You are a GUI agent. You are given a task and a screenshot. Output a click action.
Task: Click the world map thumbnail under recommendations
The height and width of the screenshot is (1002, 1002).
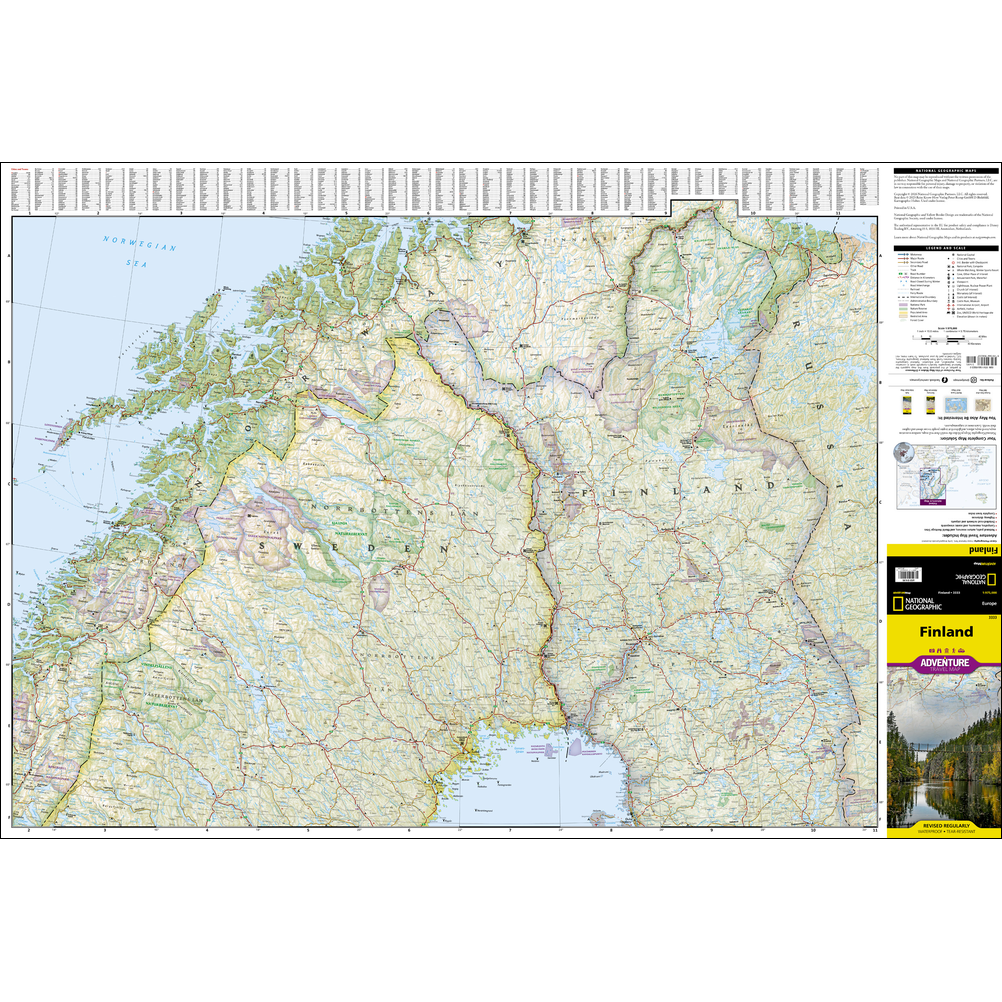click(956, 405)
